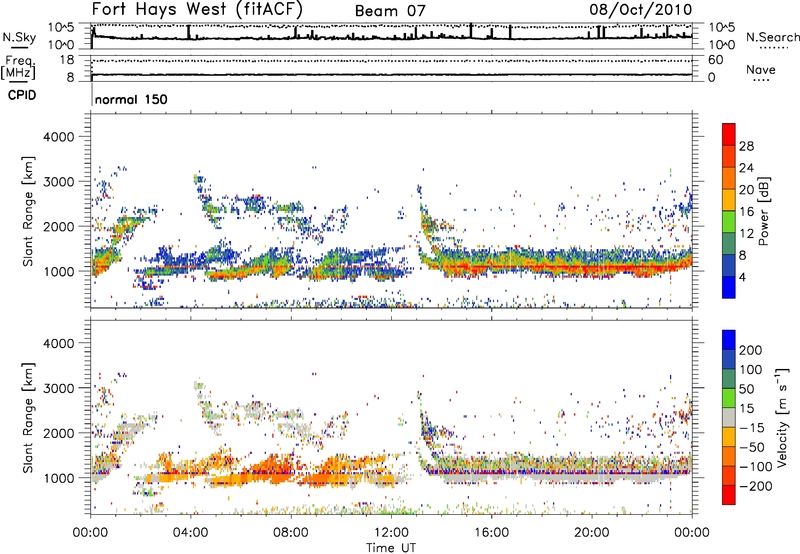Pick the blue top segment of Velocity colorbar
Viewport: 800px width, 554px height.
(729, 340)
